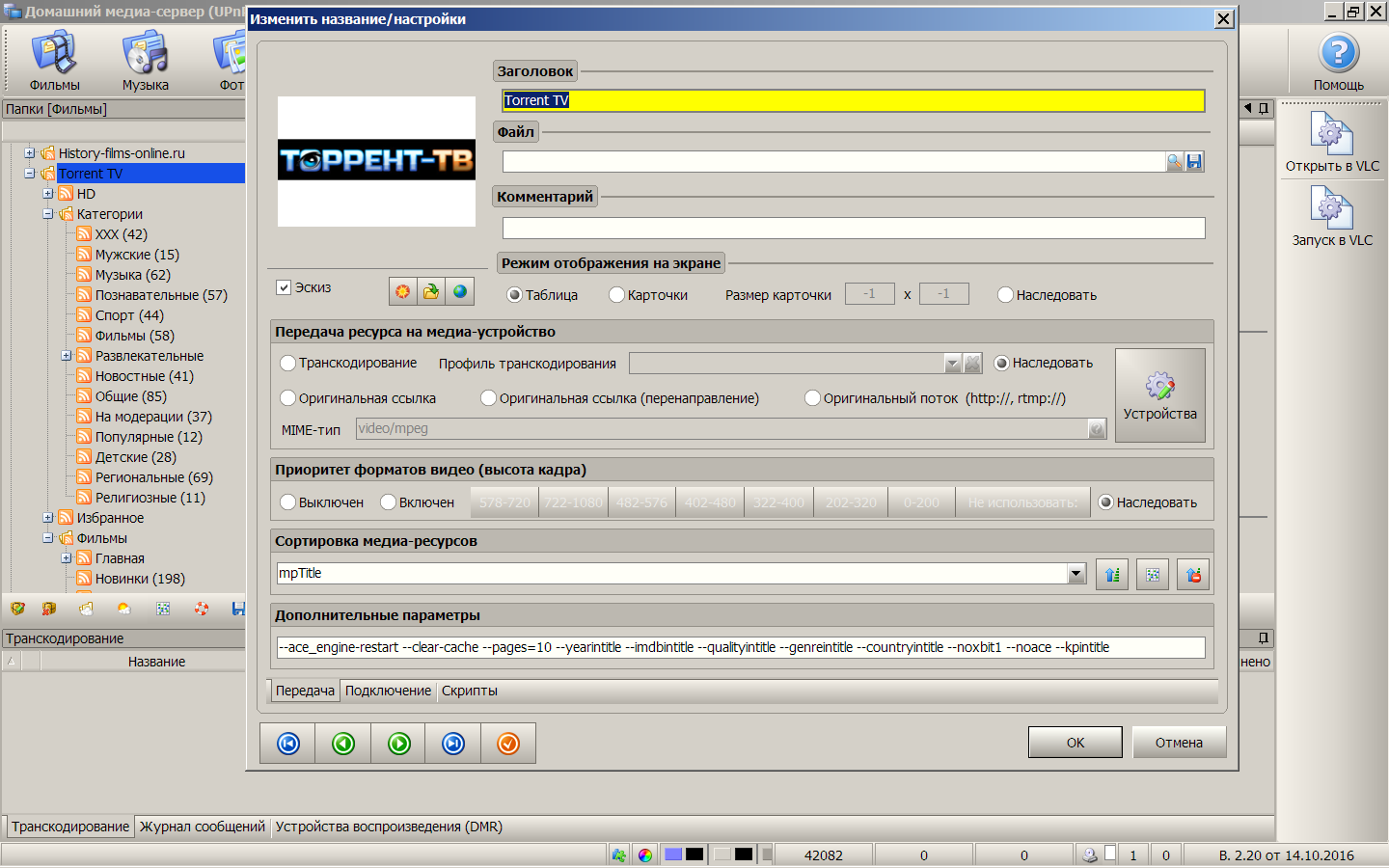This screenshot has height=868, width=1389.
Task: Expand the Развлекательные tree node
Action: pyautogui.click(x=67, y=356)
